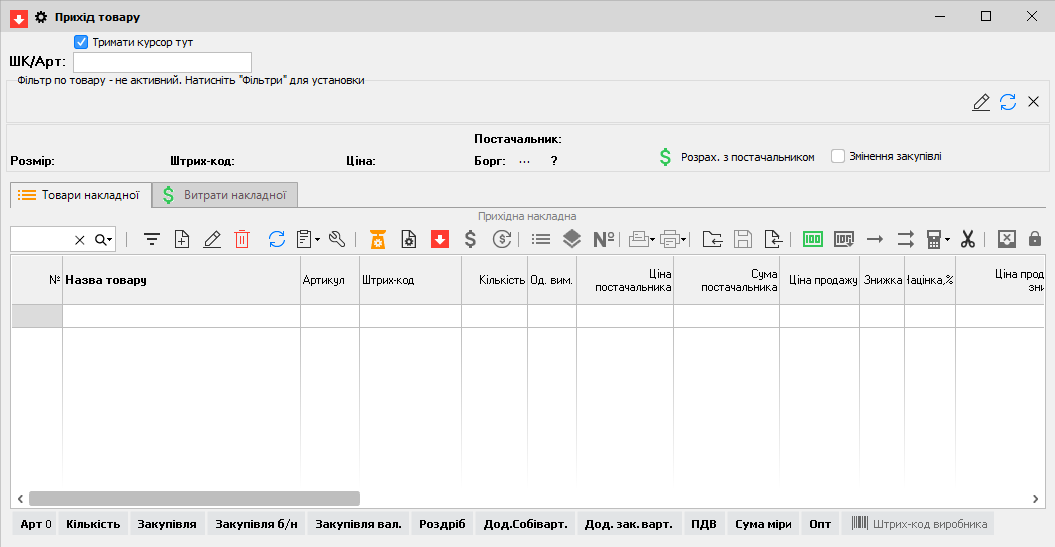Click the padlock icon in toolbar
Screen dimensions: 1055x547
tap(1035, 239)
